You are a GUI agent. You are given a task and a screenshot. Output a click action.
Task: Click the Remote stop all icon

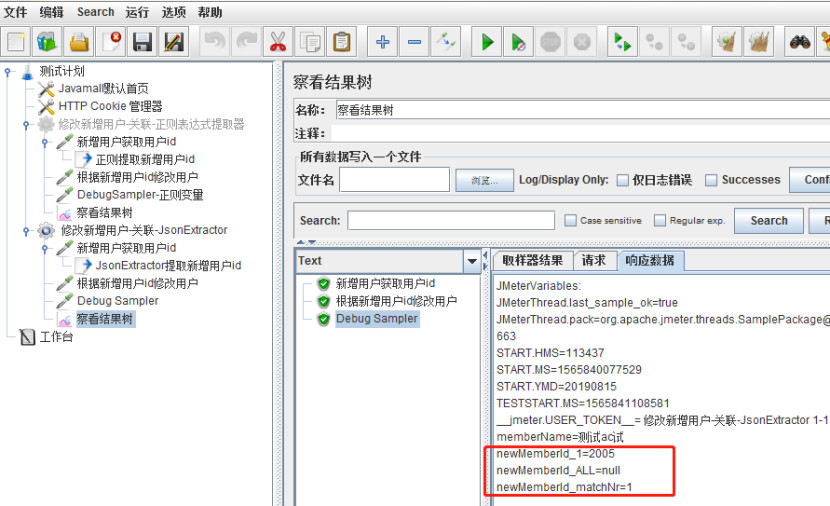pyautogui.click(x=654, y=41)
